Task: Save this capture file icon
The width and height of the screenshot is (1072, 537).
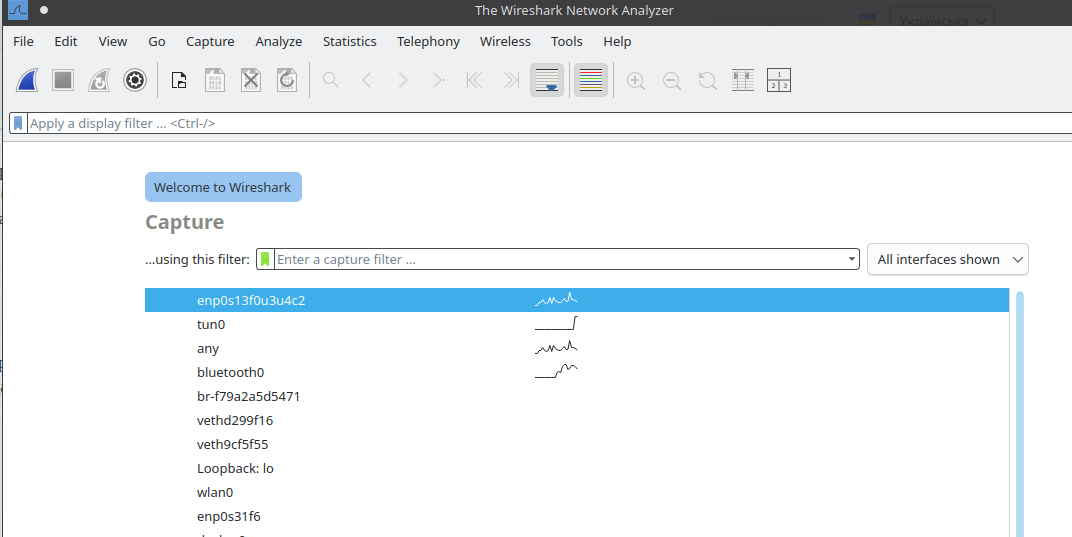Action: pyautogui.click(x=215, y=81)
